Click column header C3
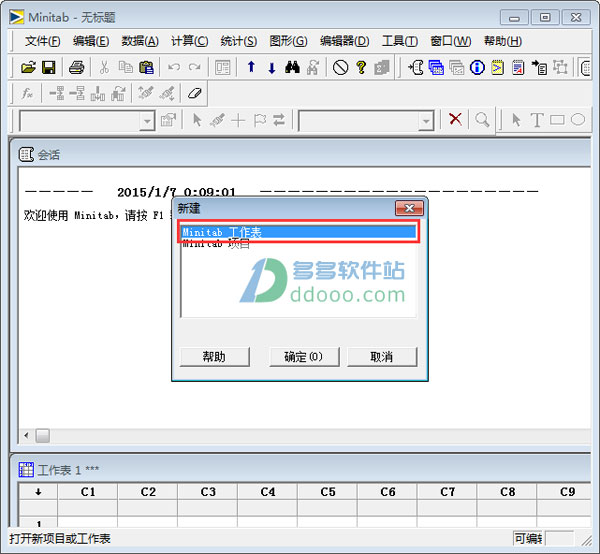600x554 pixels. [208, 492]
